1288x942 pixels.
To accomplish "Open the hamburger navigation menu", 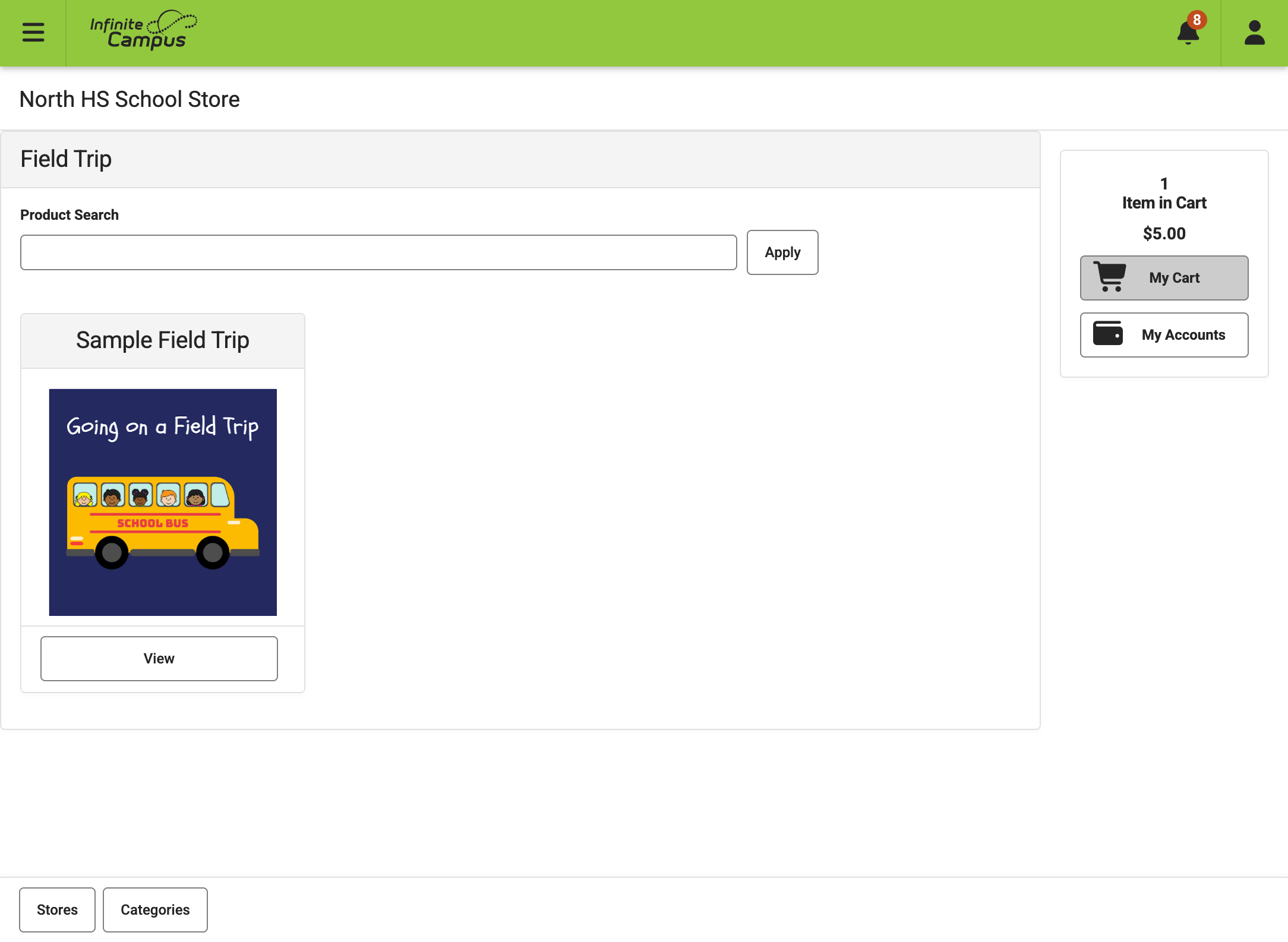I will coord(33,32).
